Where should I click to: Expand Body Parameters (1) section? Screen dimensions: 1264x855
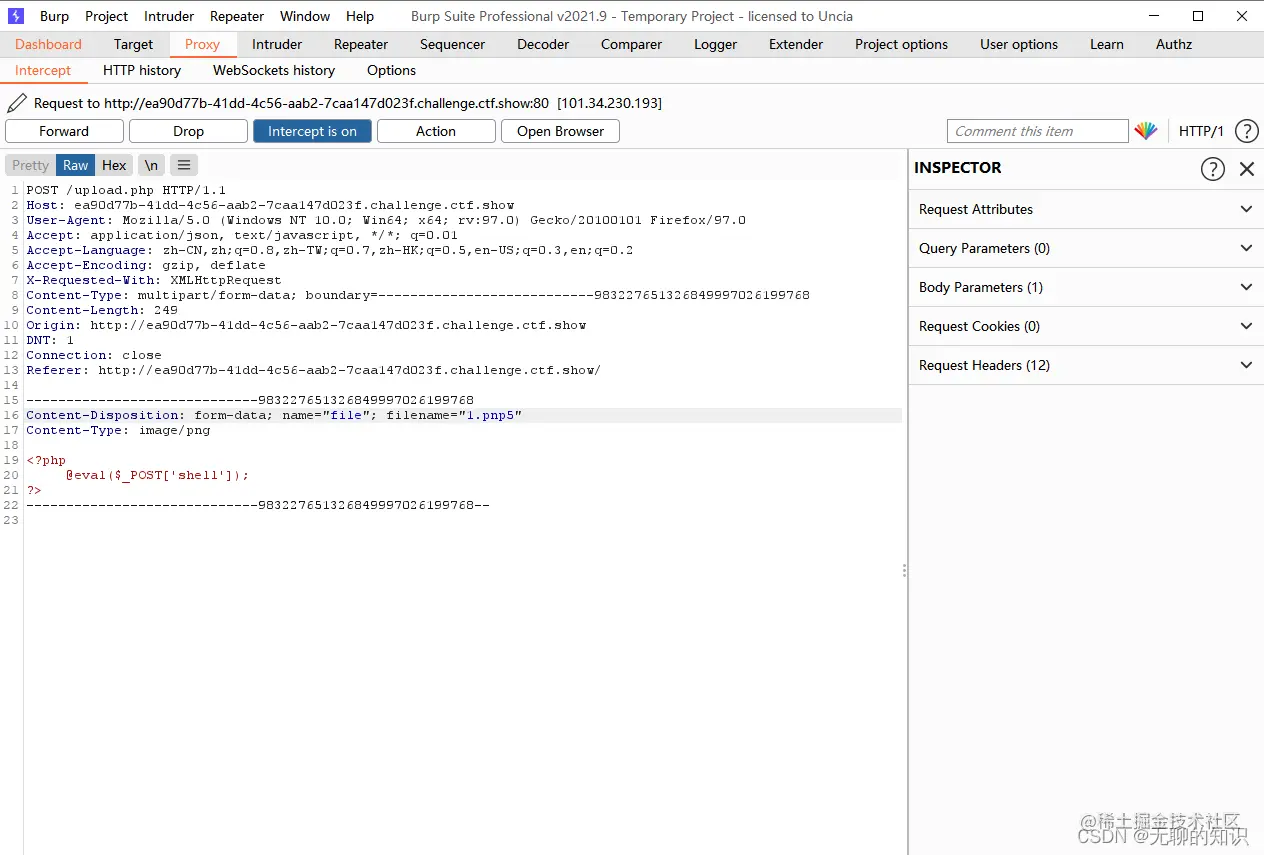coord(1086,287)
